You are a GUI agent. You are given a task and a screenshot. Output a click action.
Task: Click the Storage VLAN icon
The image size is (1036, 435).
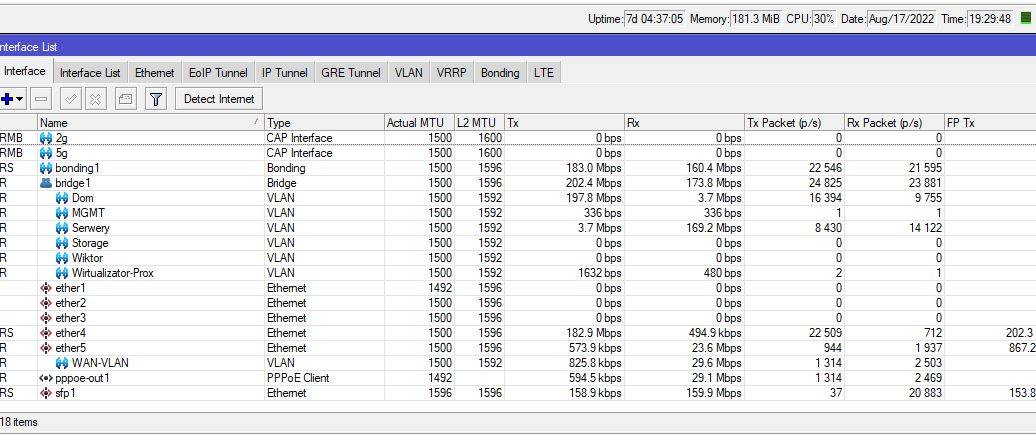point(62,243)
